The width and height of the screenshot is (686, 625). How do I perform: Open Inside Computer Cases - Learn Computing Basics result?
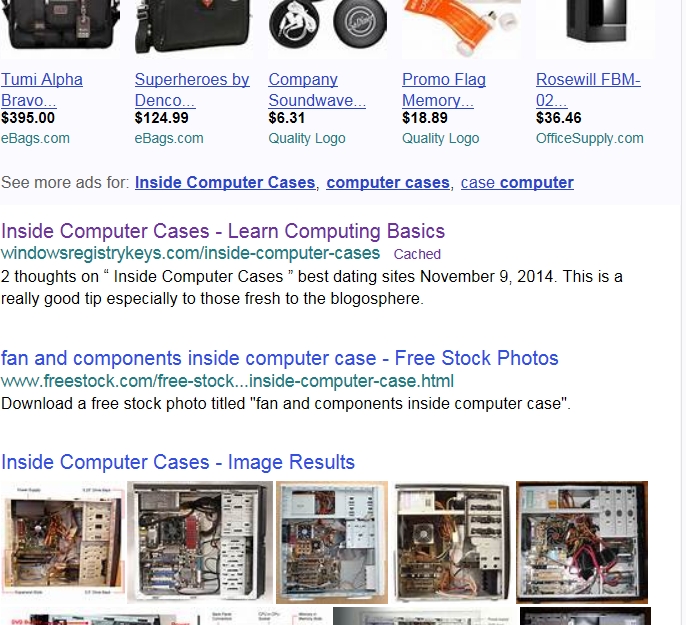click(223, 231)
